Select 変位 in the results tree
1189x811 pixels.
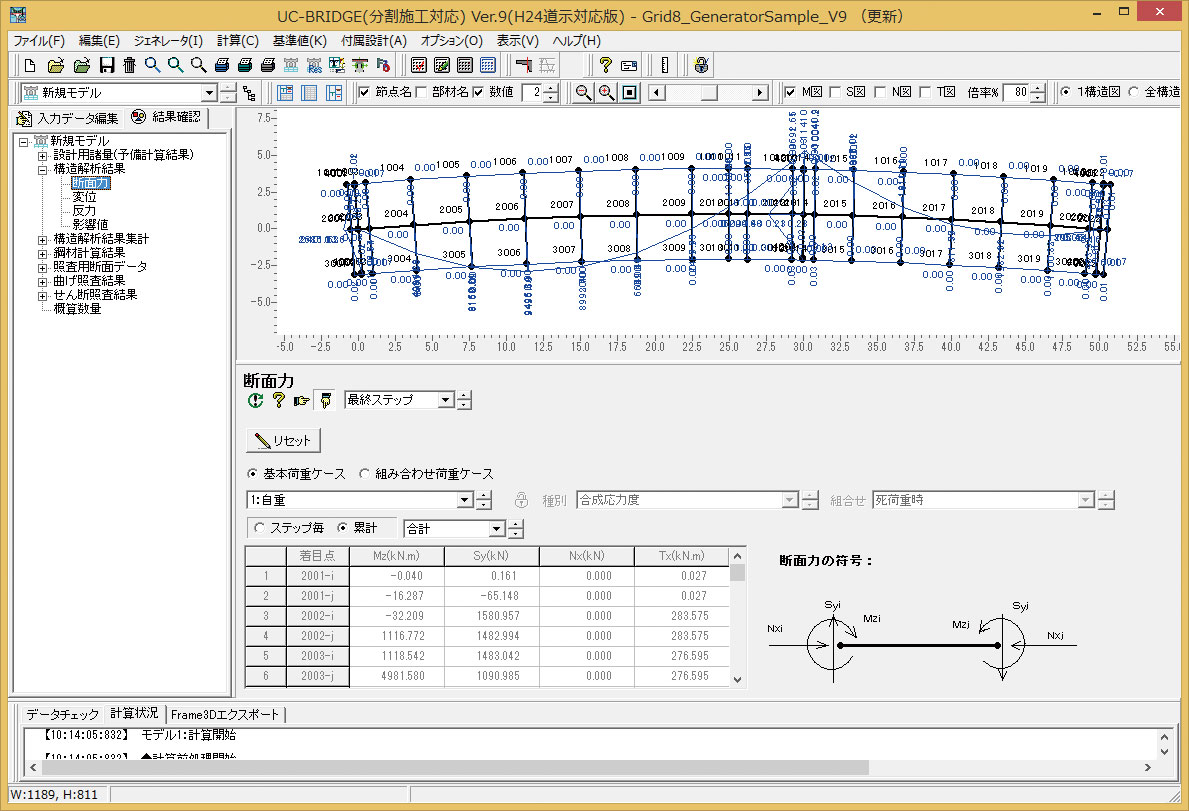84,197
